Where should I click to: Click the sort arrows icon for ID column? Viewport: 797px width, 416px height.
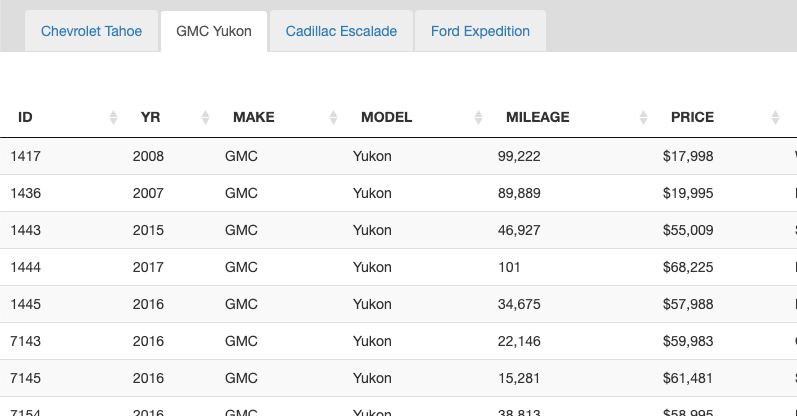pos(113,118)
